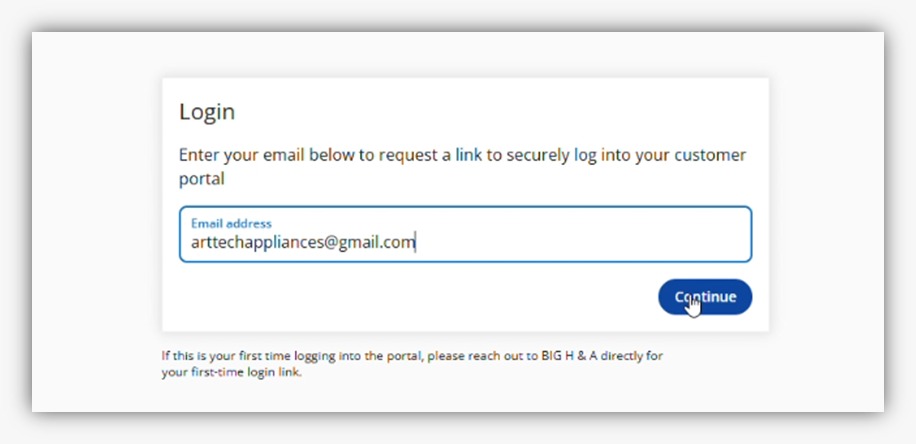The width and height of the screenshot is (916, 444).
Task: Click the small "Email address" field label
Action: click(231, 223)
